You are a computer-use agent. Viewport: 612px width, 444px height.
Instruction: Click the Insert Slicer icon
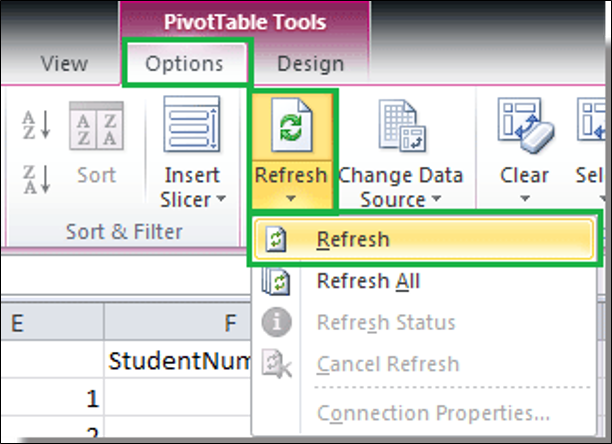pyautogui.click(x=192, y=124)
